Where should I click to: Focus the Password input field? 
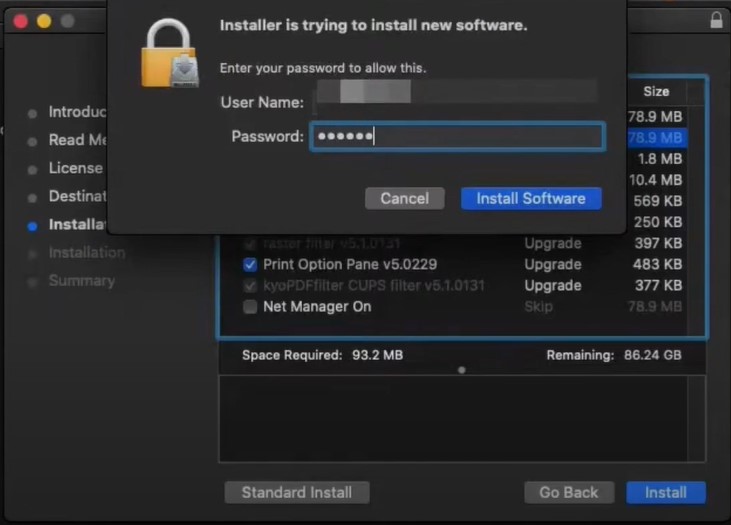click(458, 137)
